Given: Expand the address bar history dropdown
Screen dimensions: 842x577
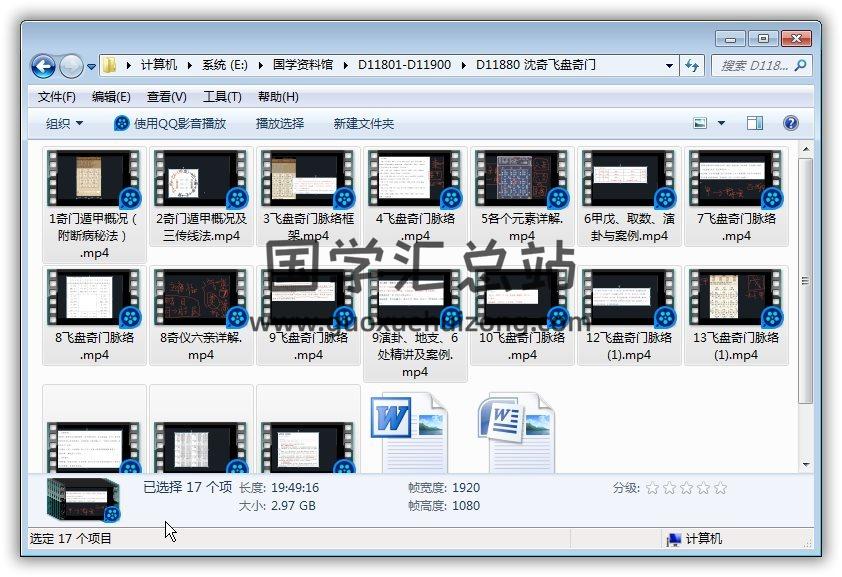Looking at the screenshot, I should coord(669,66).
